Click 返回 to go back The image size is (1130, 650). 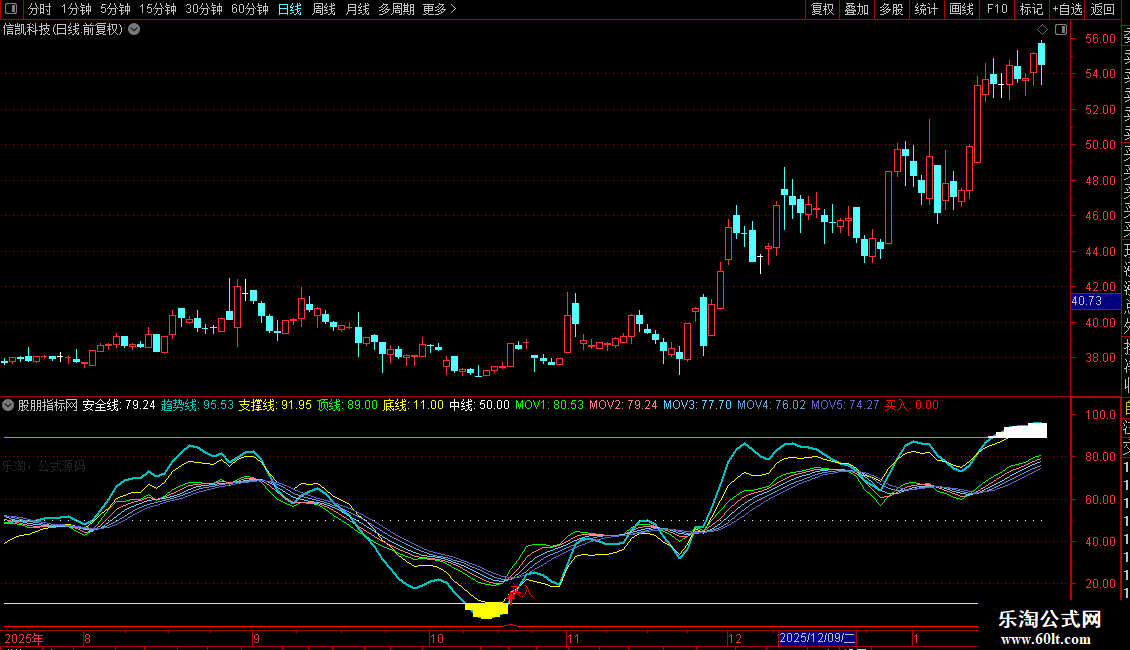click(1103, 9)
